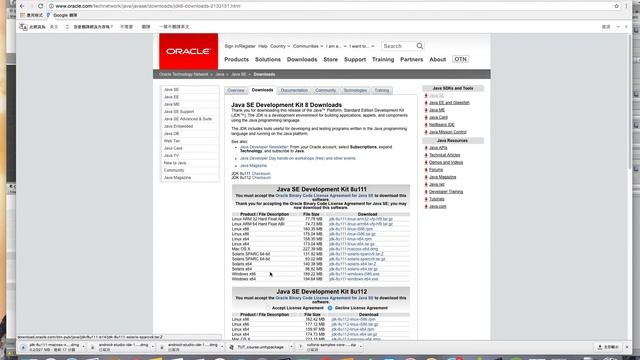The height and width of the screenshot is (360, 640).
Task: Click JDK 8u111 Checksum link
Action: [261, 174]
